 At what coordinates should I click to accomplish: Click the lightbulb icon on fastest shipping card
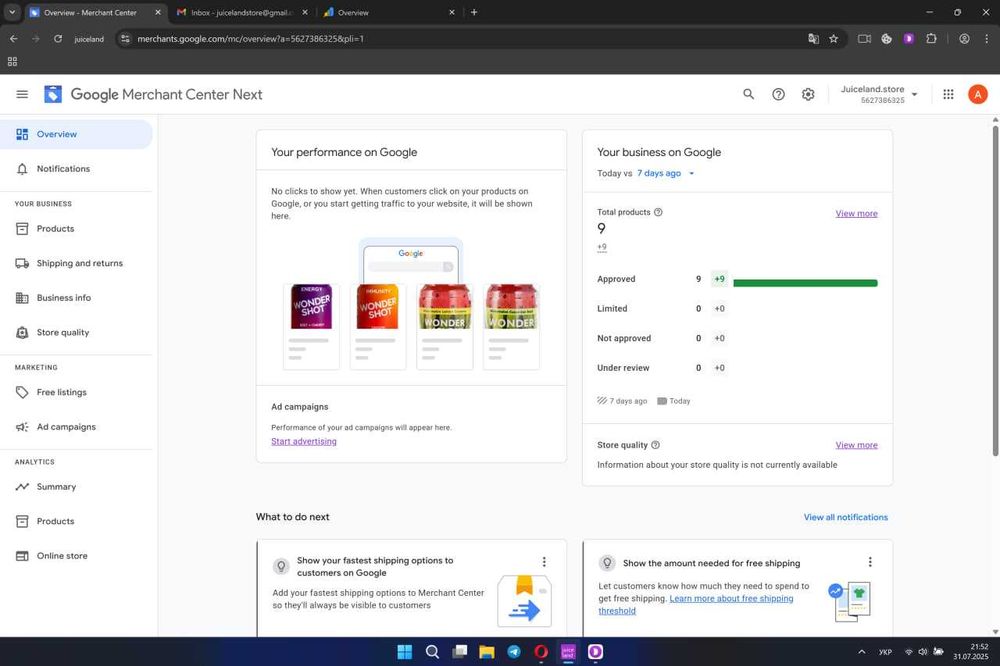pyautogui.click(x=281, y=566)
